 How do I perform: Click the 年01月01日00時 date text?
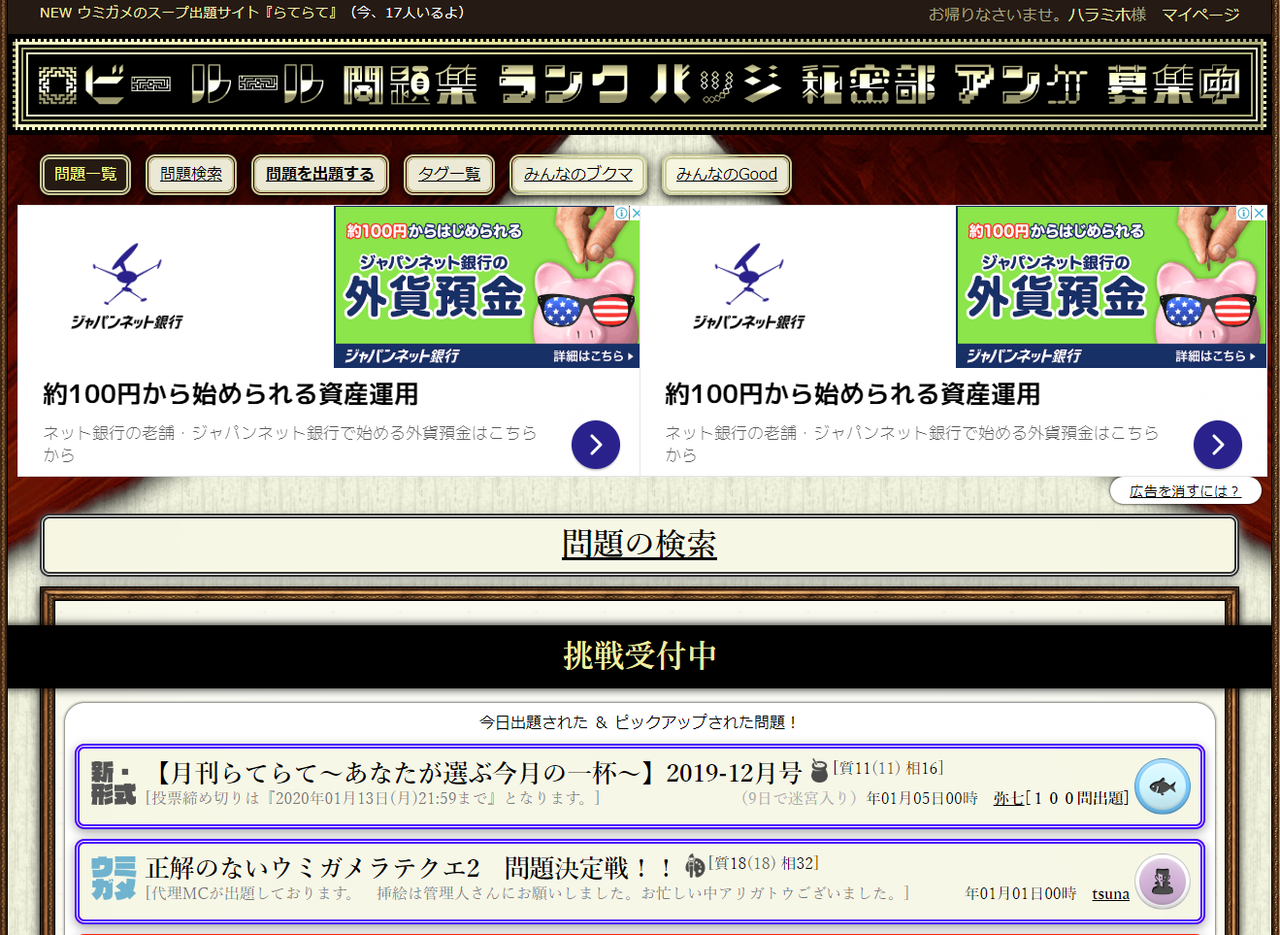(1021, 893)
